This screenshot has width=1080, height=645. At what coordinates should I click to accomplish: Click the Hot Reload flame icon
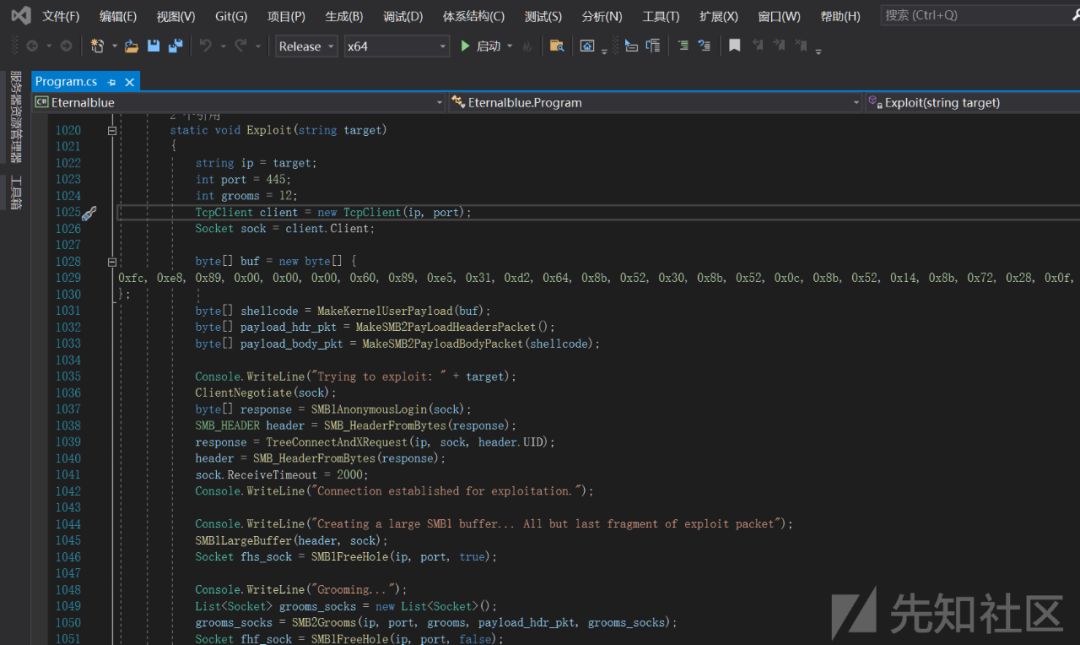point(528,46)
